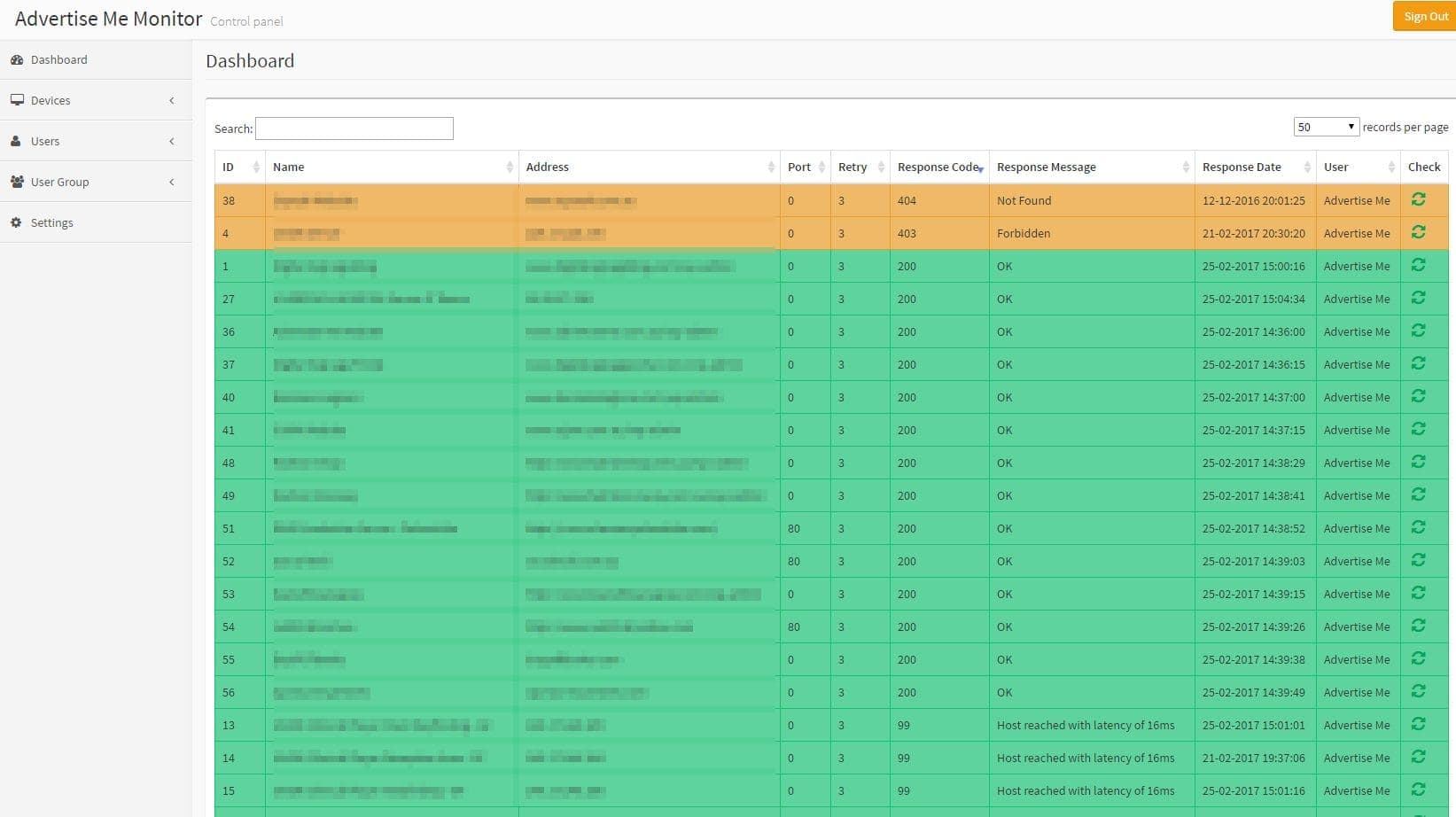Screen dimensions: 1456x817
Task: Click the Advertise Me Monitor title
Action: [x=107, y=18]
